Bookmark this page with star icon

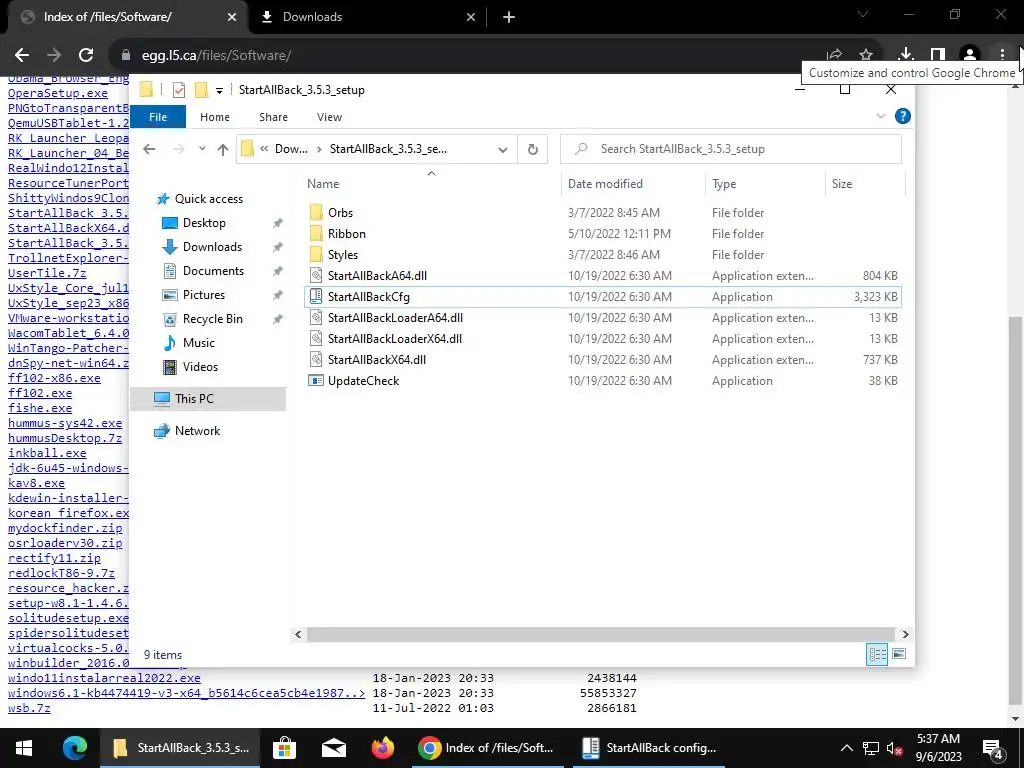click(x=866, y=56)
